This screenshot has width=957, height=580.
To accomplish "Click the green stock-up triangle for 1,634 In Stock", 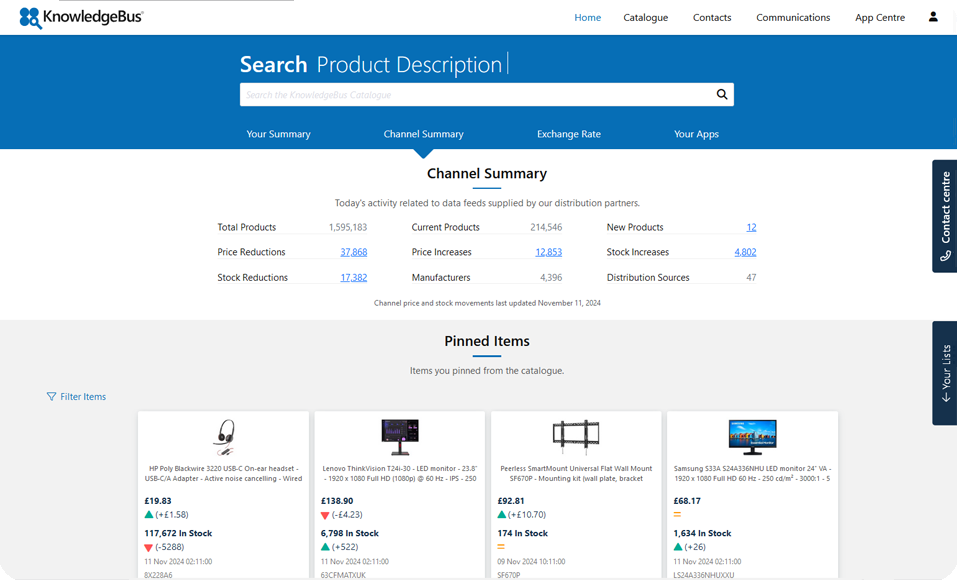I will 677,547.
